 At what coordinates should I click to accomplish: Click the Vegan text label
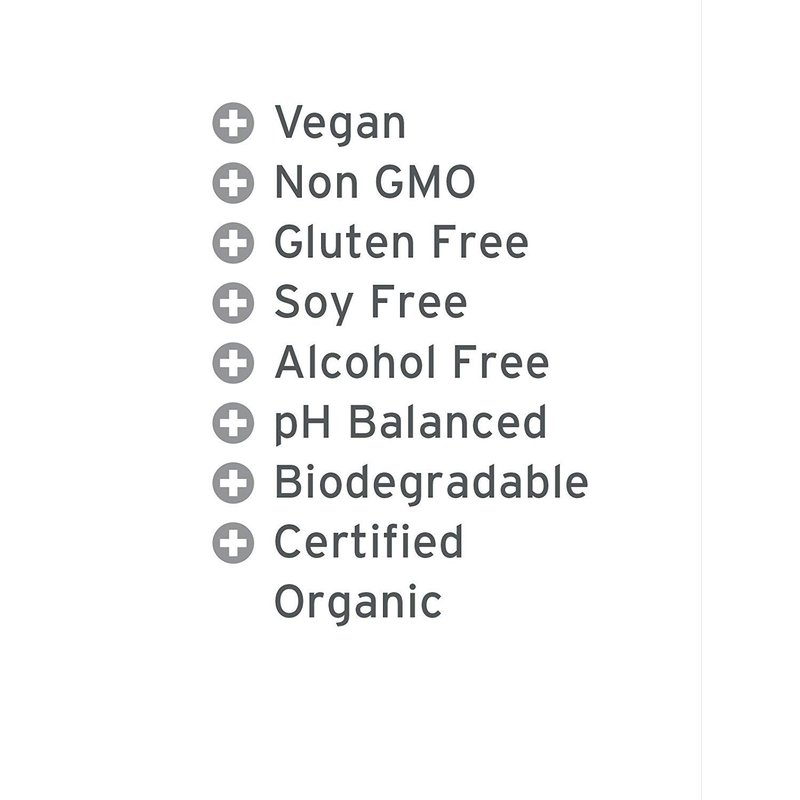[340, 124]
